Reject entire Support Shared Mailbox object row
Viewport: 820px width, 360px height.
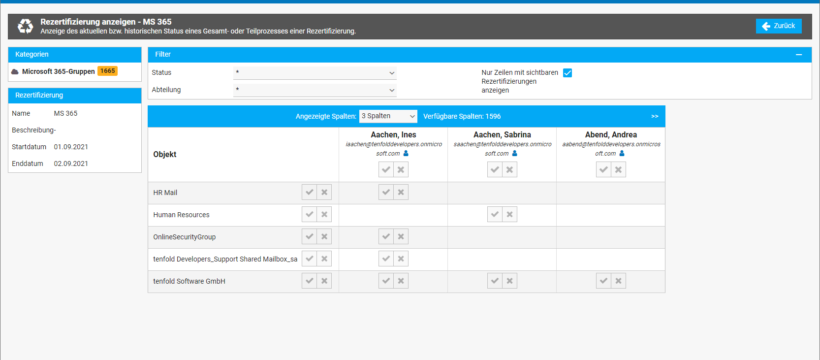click(x=324, y=259)
